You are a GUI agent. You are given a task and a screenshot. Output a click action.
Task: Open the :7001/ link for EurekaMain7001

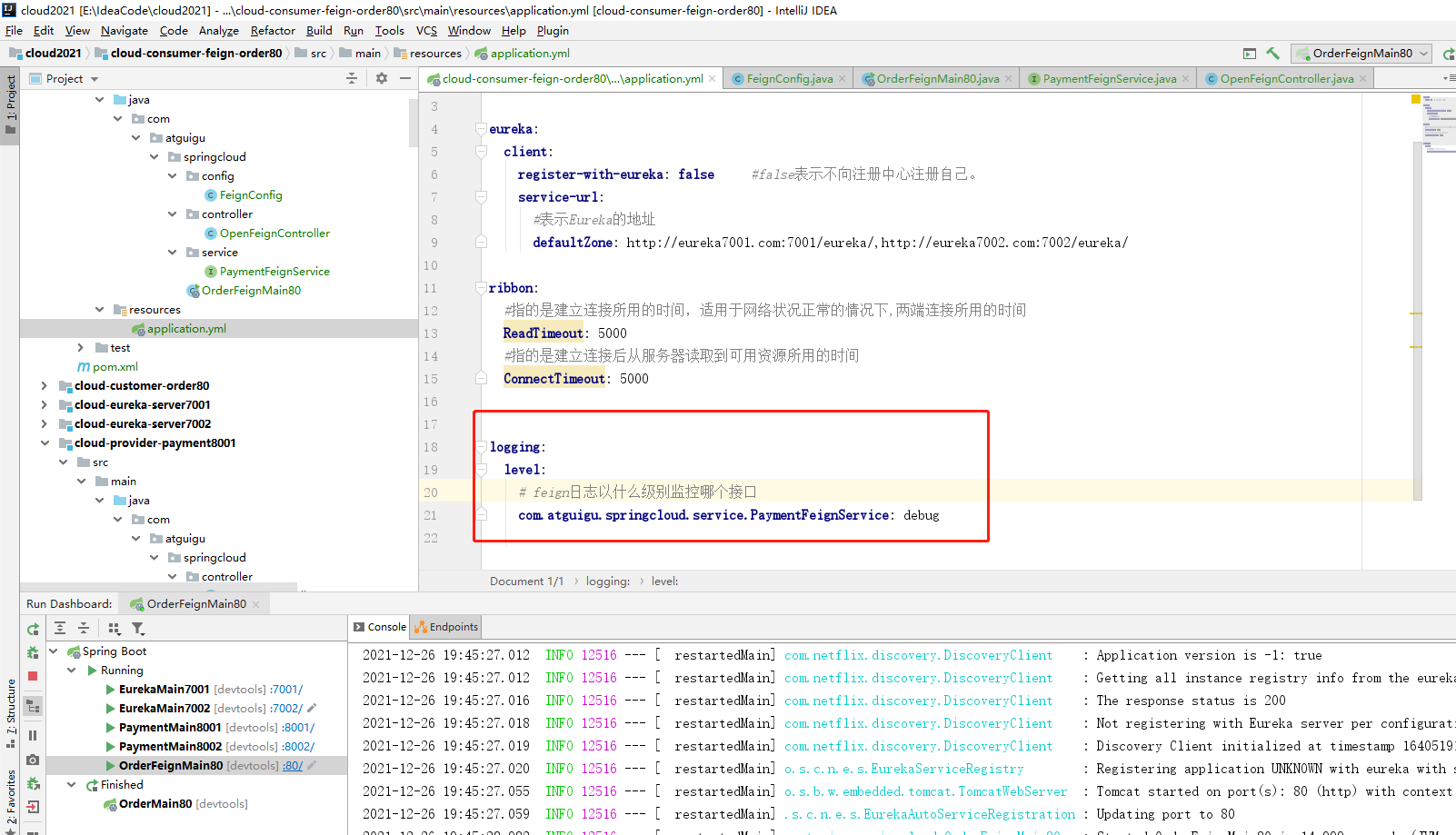coord(286,690)
